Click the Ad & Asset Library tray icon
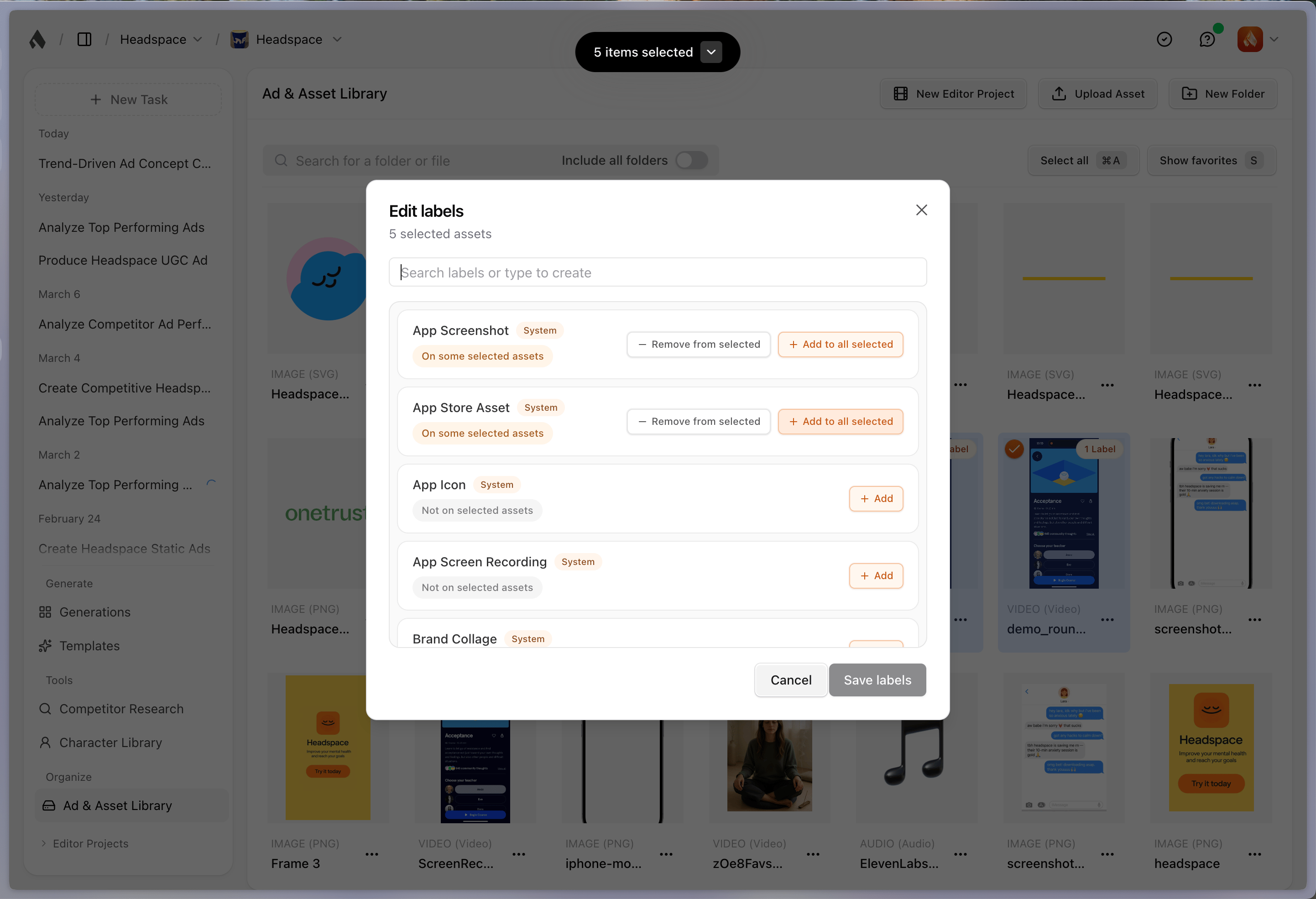The image size is (1316, 899). tap(49, 805)
